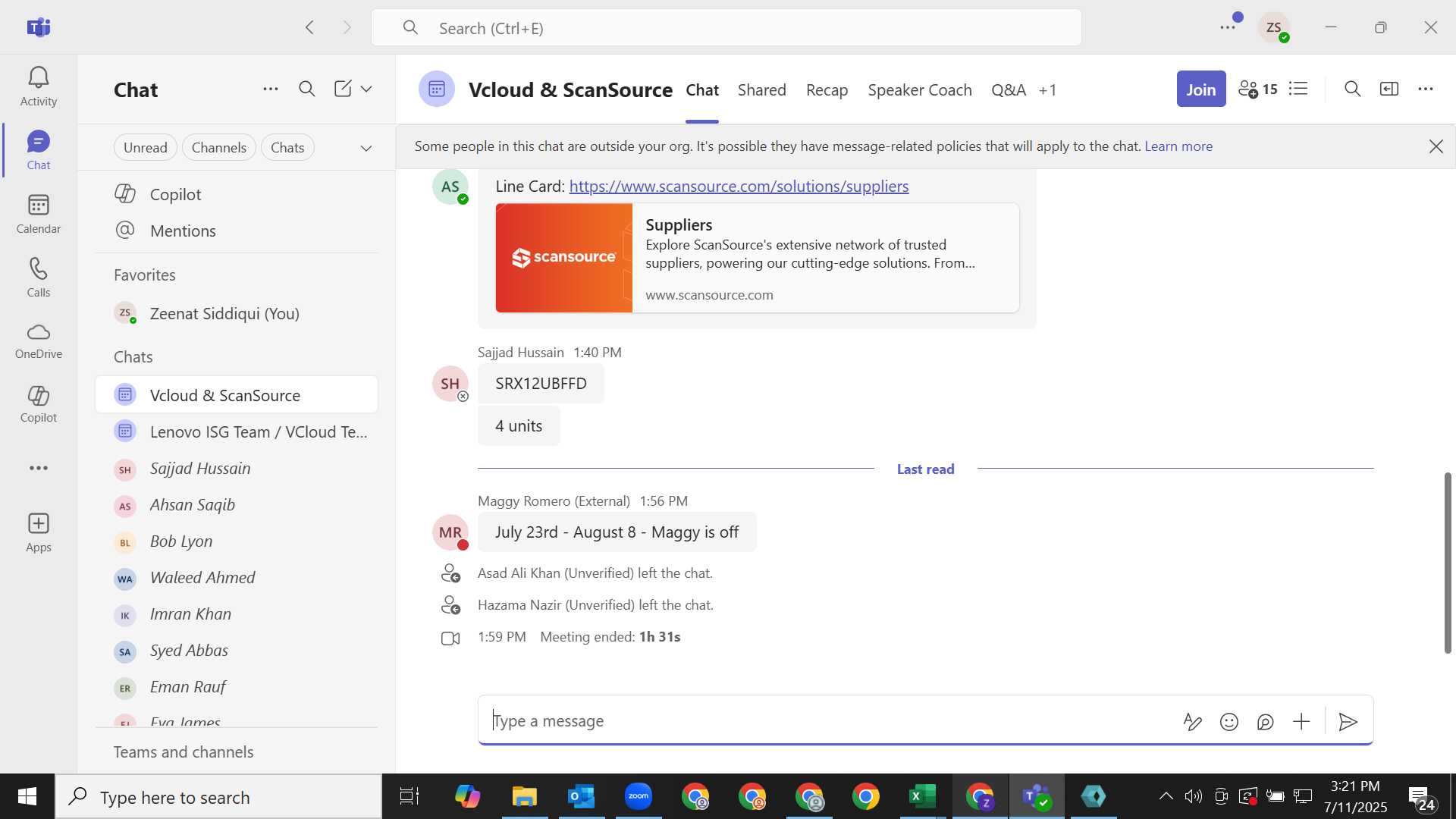Screen dimensions: 1456x819
Task: Open Excel from the Windows taskbar
Action: pyautogui.click(x=922, y=797)
